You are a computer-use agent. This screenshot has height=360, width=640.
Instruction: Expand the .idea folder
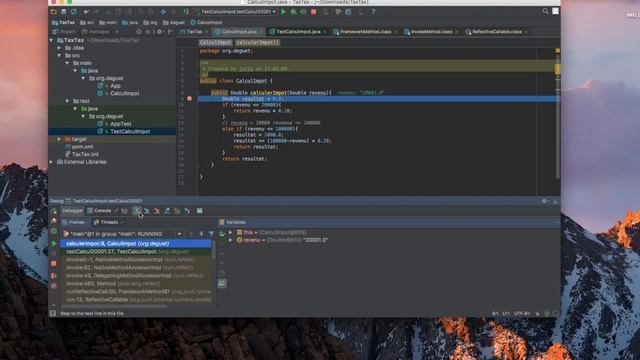click(x=59, y=48)
